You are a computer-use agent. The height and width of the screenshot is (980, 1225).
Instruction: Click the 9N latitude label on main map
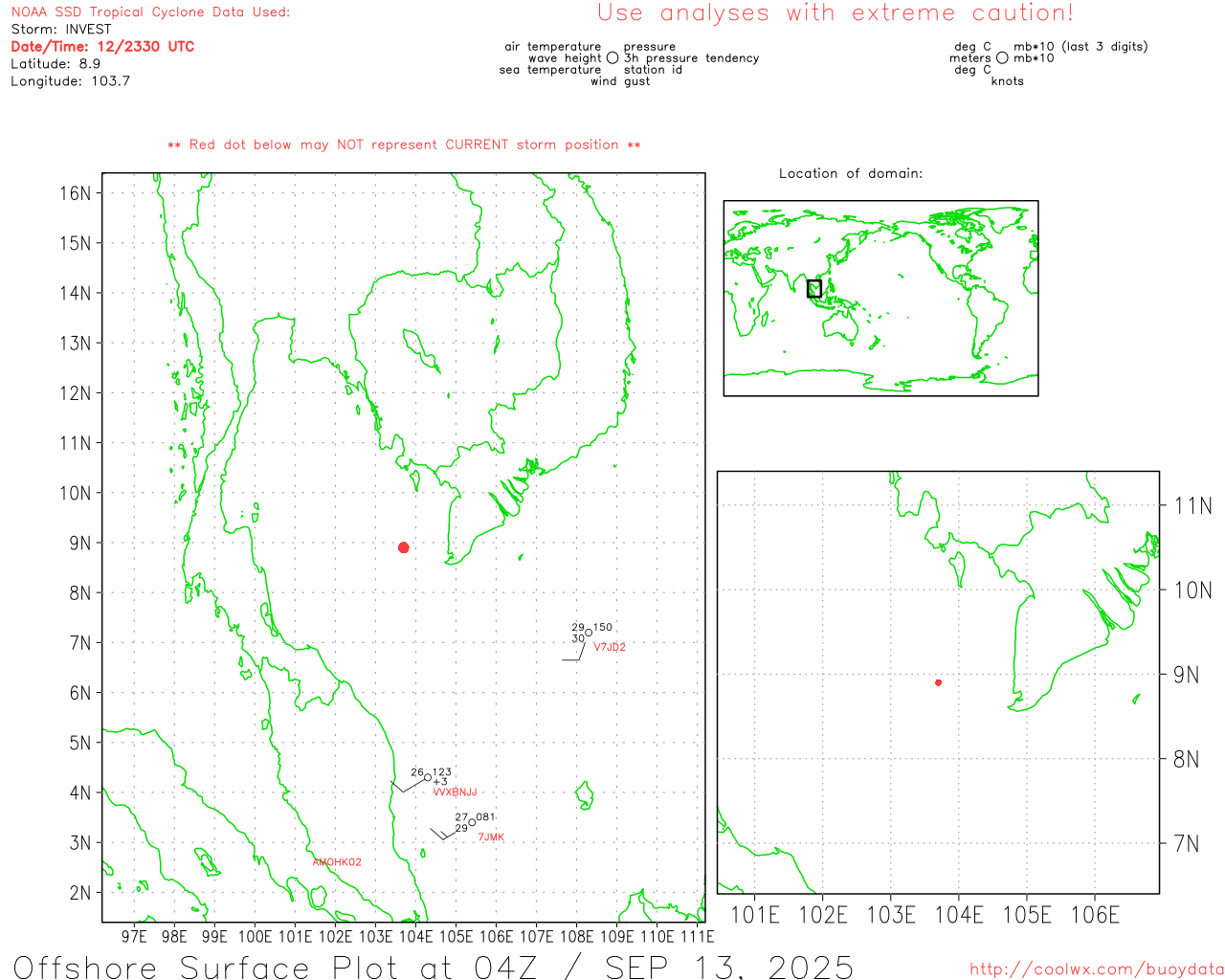click(x=79, y=544)
